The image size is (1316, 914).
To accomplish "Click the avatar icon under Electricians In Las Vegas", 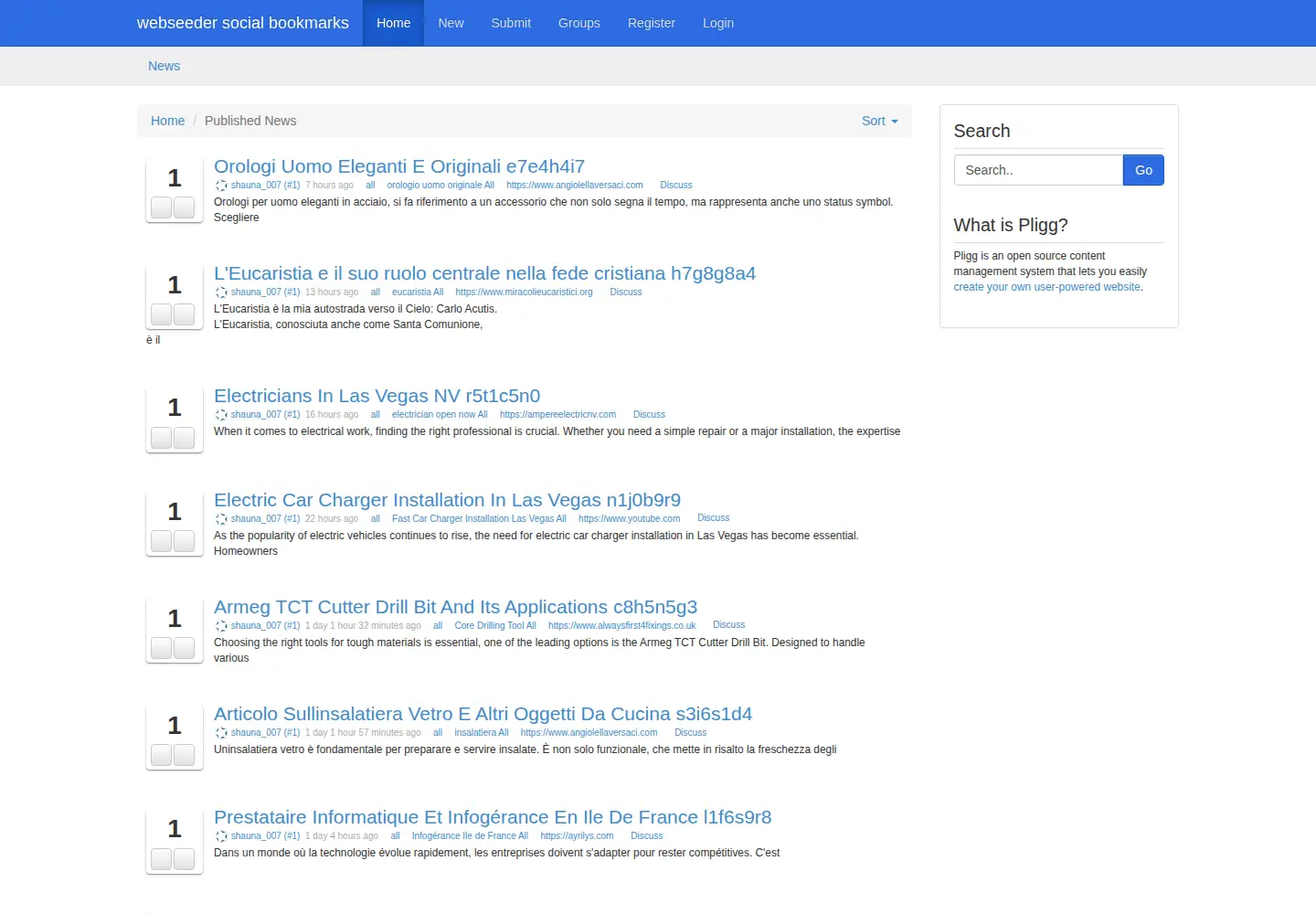I will pos(221,415).
